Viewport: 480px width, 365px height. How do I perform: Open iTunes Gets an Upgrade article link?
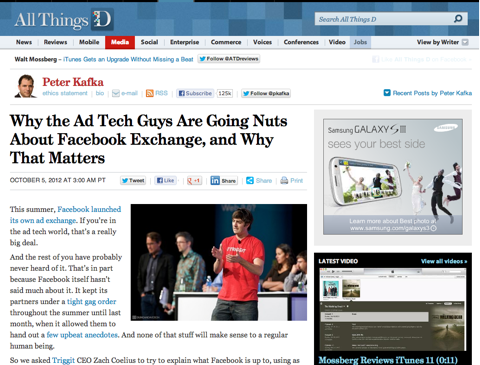click(128, 59)
